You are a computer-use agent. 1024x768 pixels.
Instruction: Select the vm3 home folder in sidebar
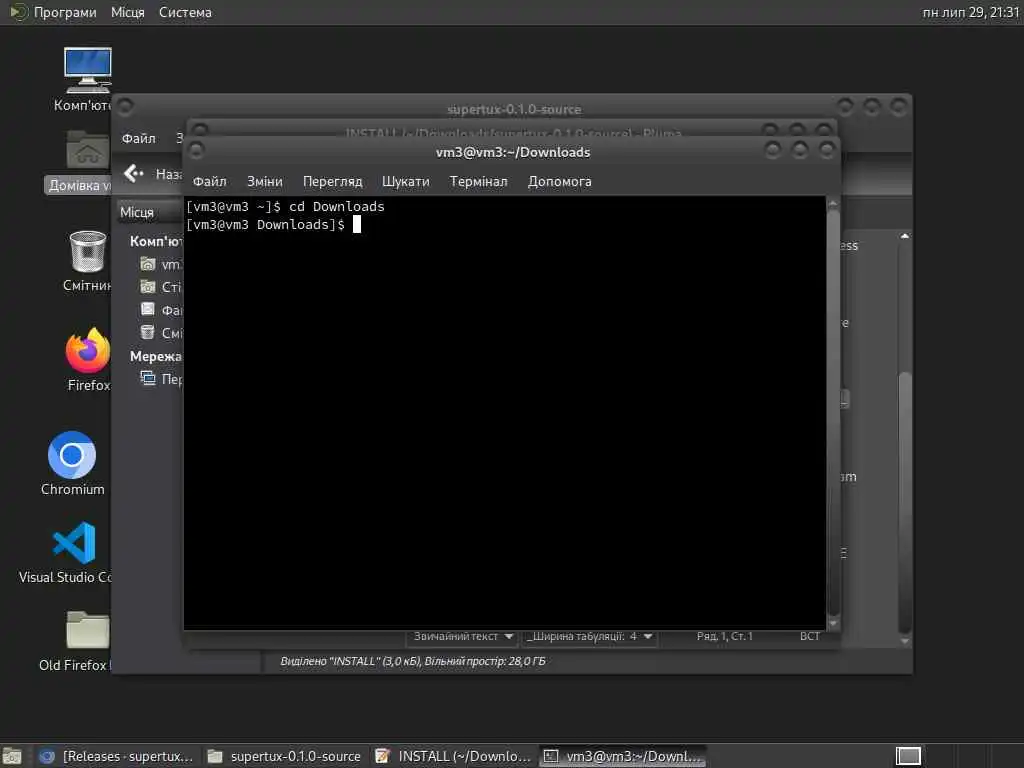point(161,264)
